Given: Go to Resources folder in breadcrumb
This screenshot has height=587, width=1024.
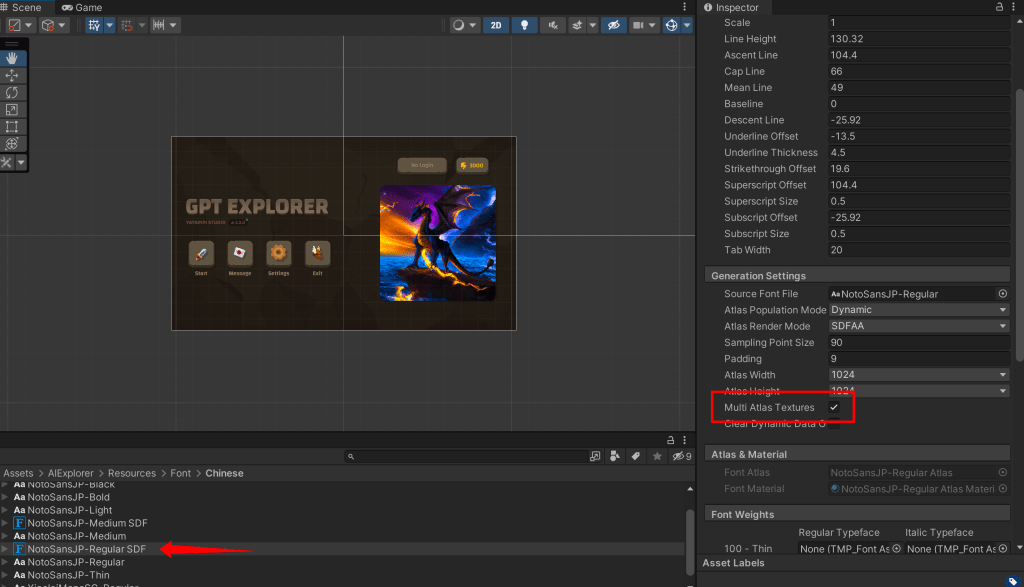Looking at the screenshot, I should pyautogui.click(x=132, y=473).
